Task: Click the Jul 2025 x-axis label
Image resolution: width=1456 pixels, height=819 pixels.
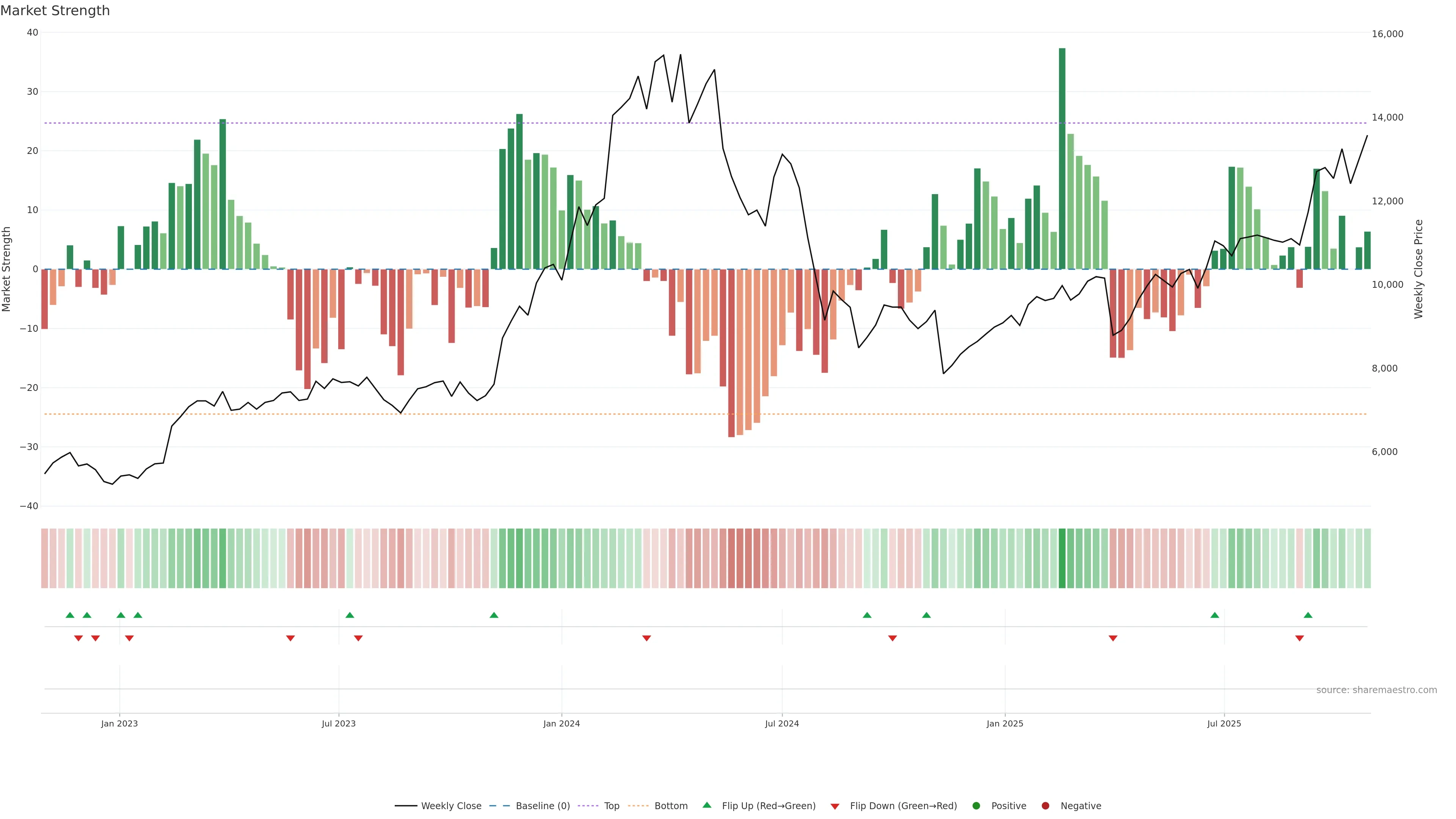Action: tap(1224, 723)
